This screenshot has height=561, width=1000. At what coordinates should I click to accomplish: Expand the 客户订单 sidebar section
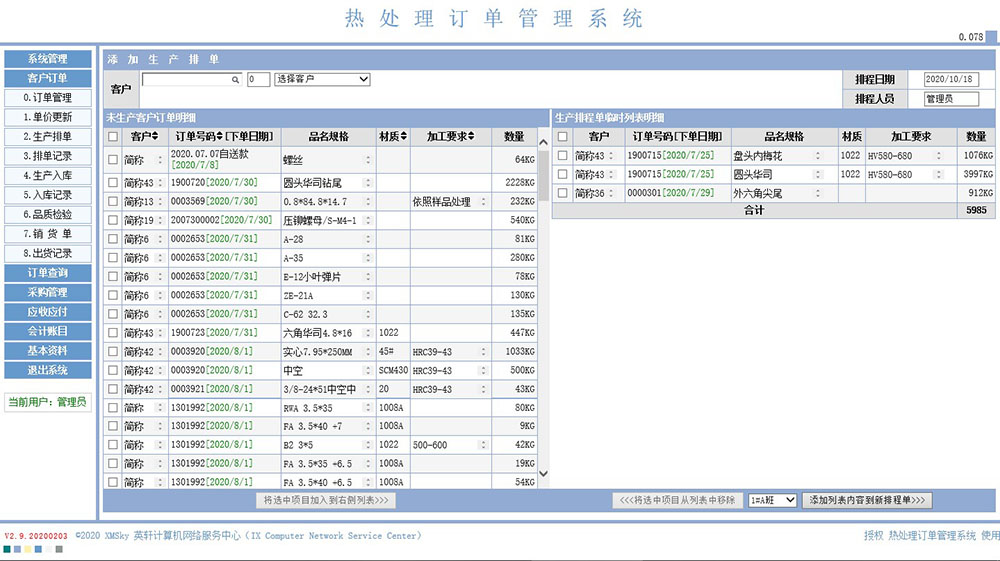click(x=47, y=78)
